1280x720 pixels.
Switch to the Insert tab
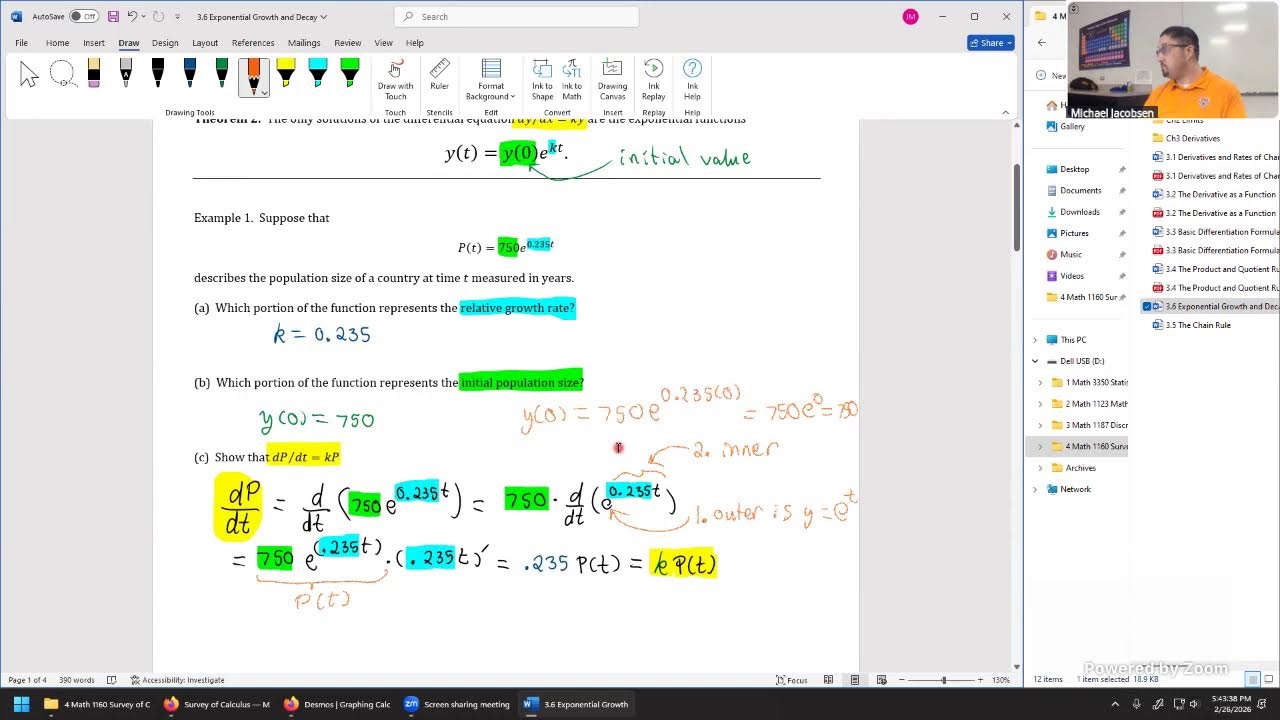click(94, 43)
